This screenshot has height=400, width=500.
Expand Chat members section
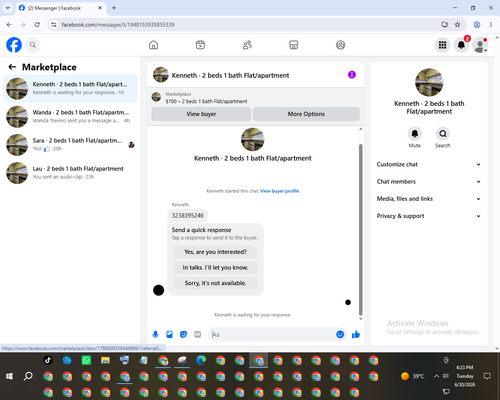(x=429, y=182)
